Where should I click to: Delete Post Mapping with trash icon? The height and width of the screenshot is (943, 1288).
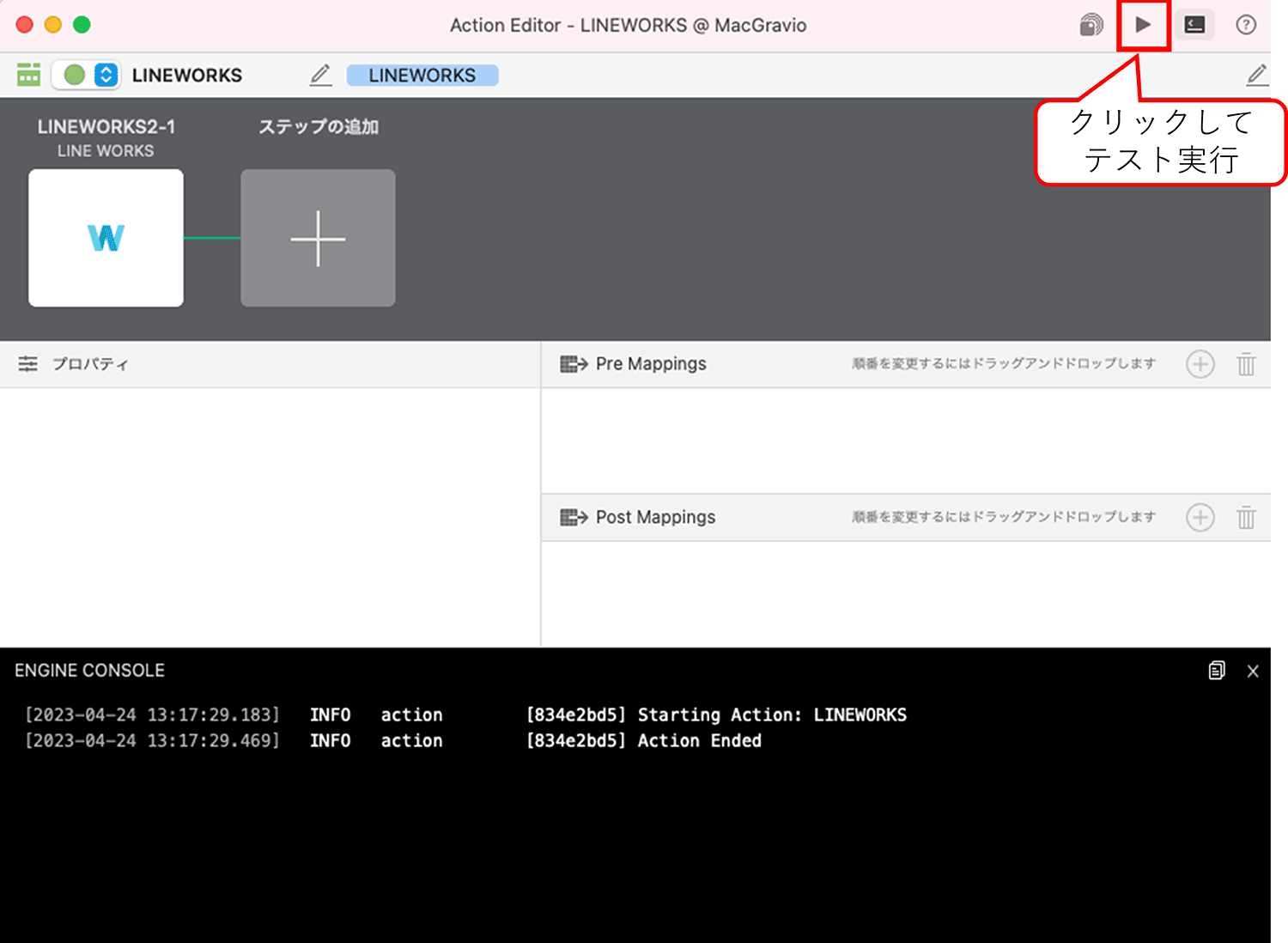point(1246,517)
